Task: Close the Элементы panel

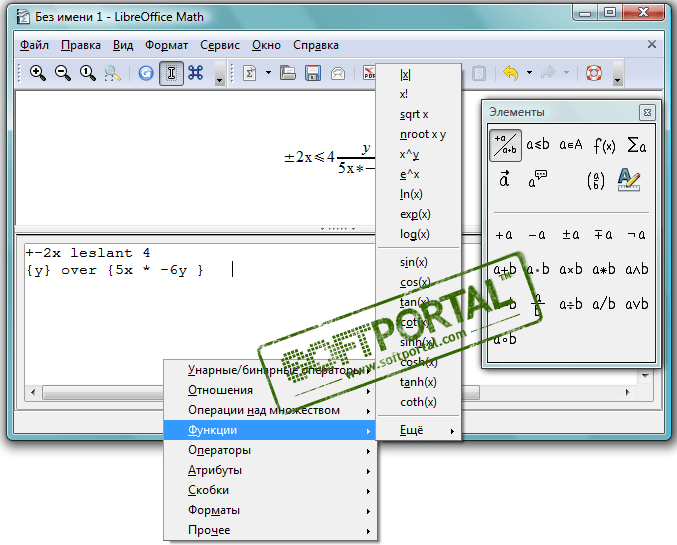Action: [x=647, y=113]
